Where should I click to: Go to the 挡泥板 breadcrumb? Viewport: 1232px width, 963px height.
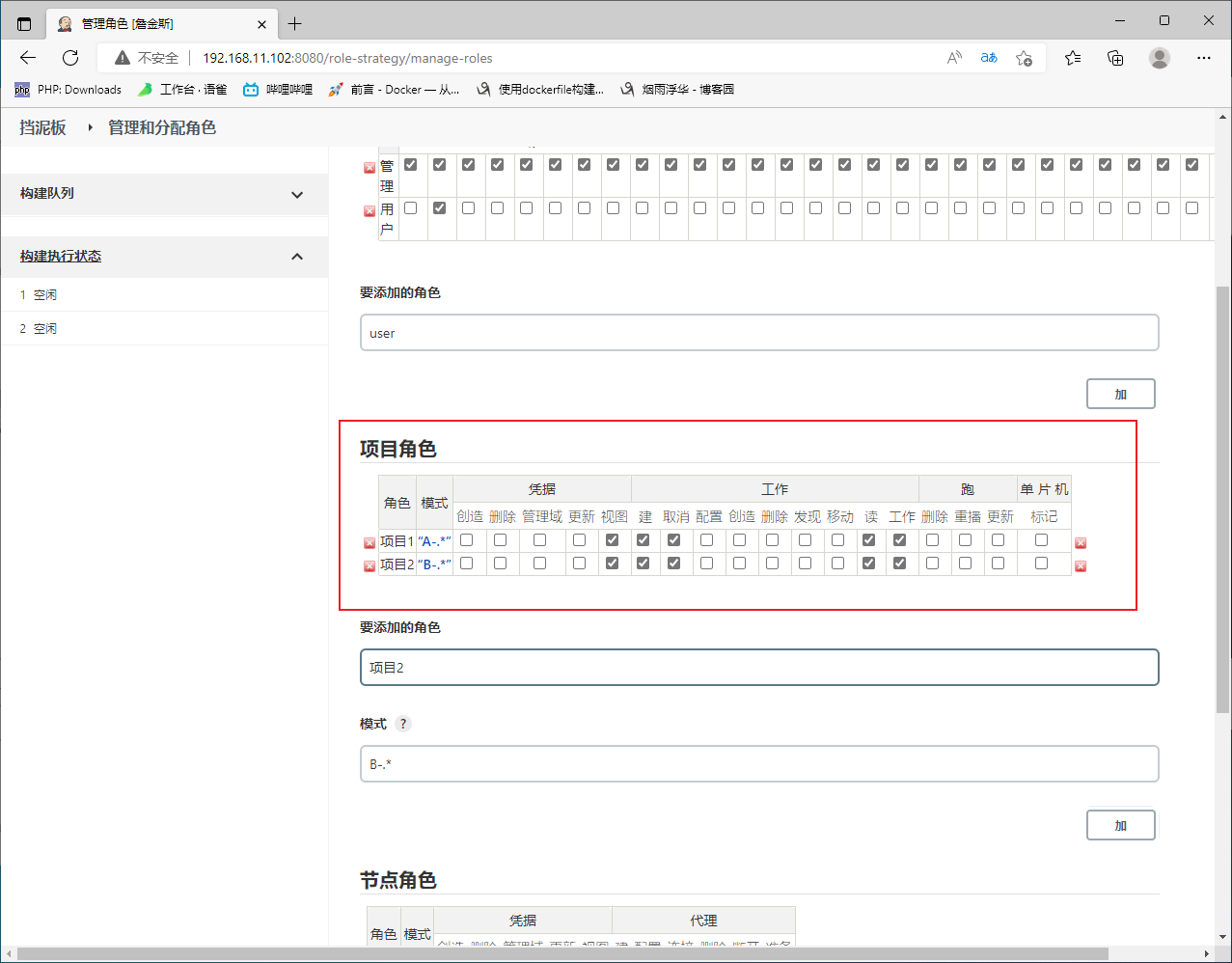tap(42, 127)
